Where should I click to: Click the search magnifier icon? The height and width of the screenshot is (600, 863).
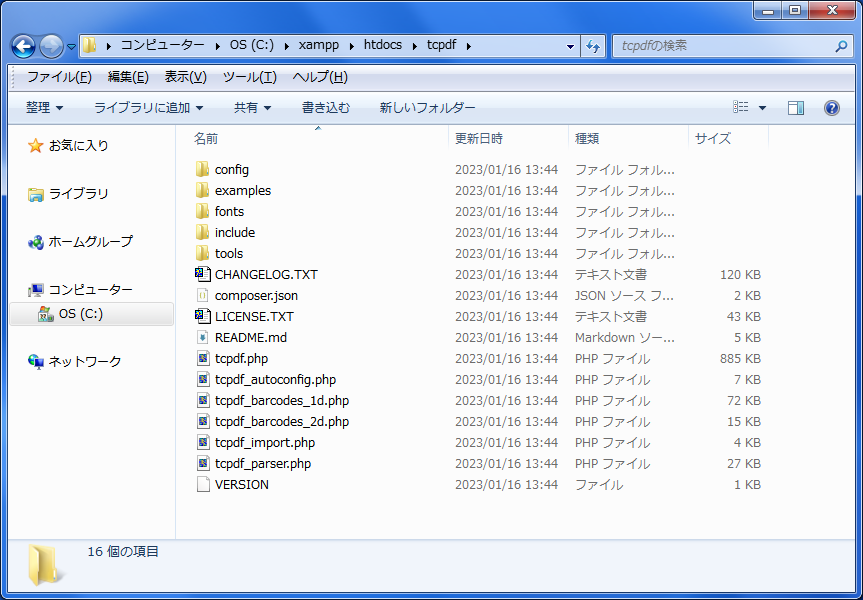click(x=840, y=46)
